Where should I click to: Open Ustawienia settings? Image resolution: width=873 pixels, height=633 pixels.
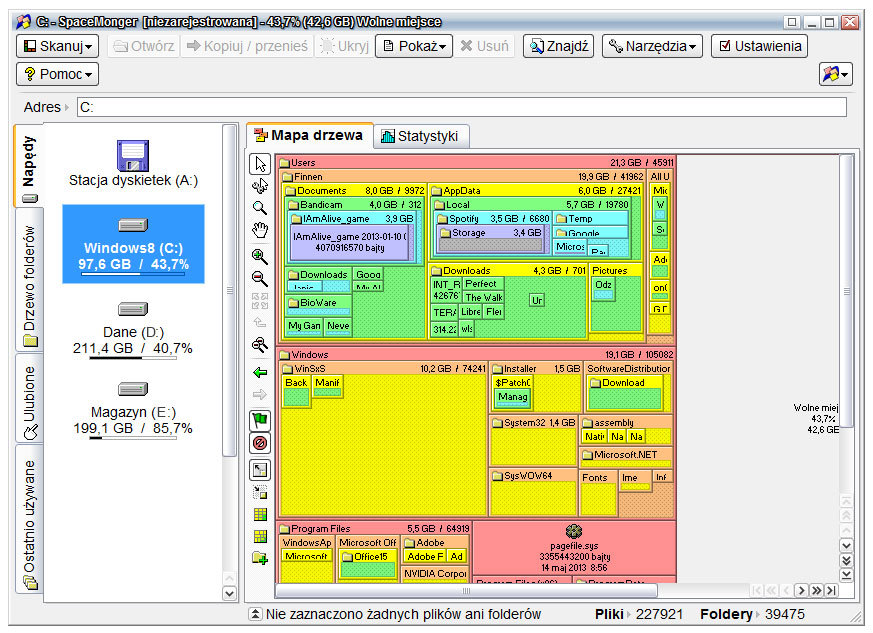tap(759, 46)
